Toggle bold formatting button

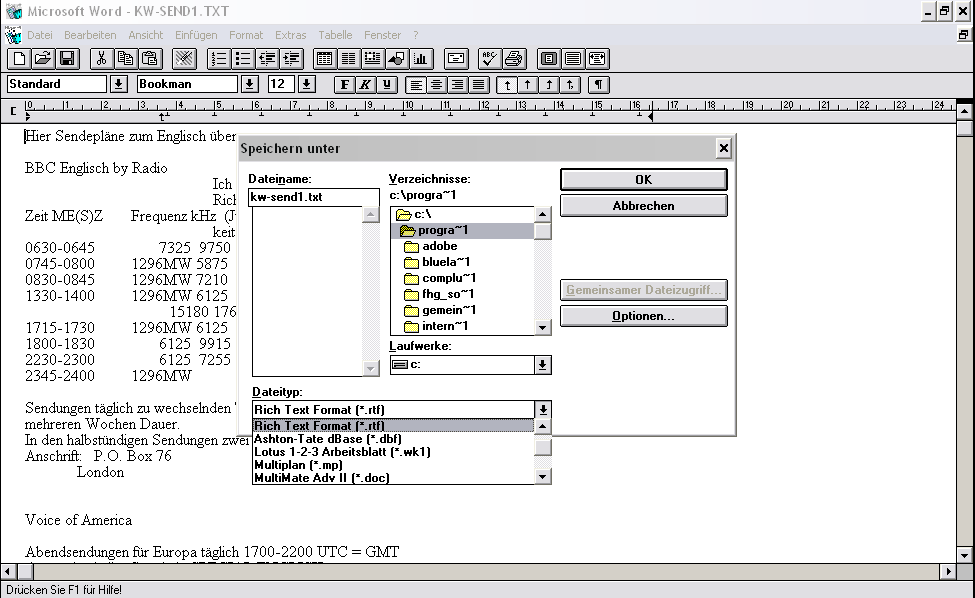point(345,85)
